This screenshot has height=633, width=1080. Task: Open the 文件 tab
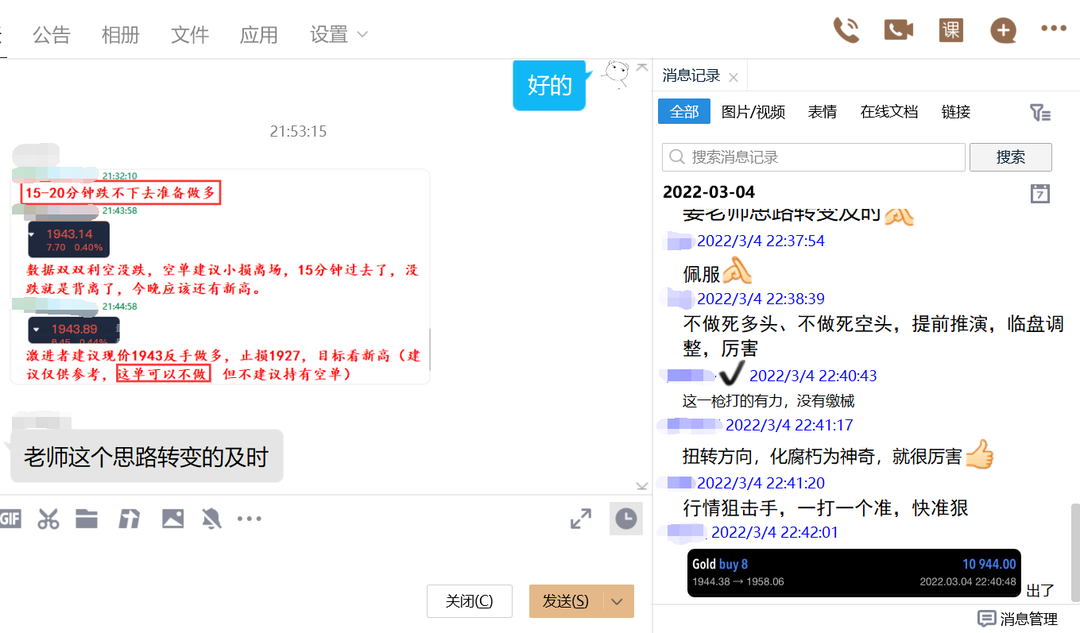click(x=189, y=34)
